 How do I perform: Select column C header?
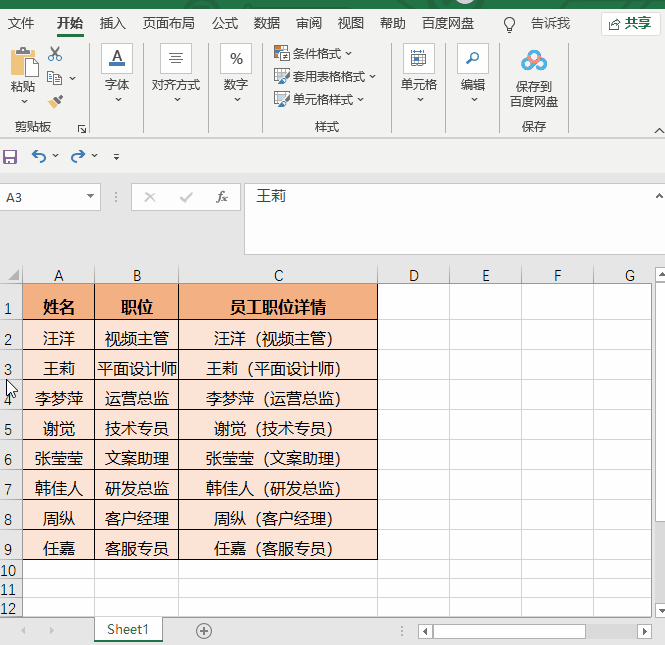point(278,275)
